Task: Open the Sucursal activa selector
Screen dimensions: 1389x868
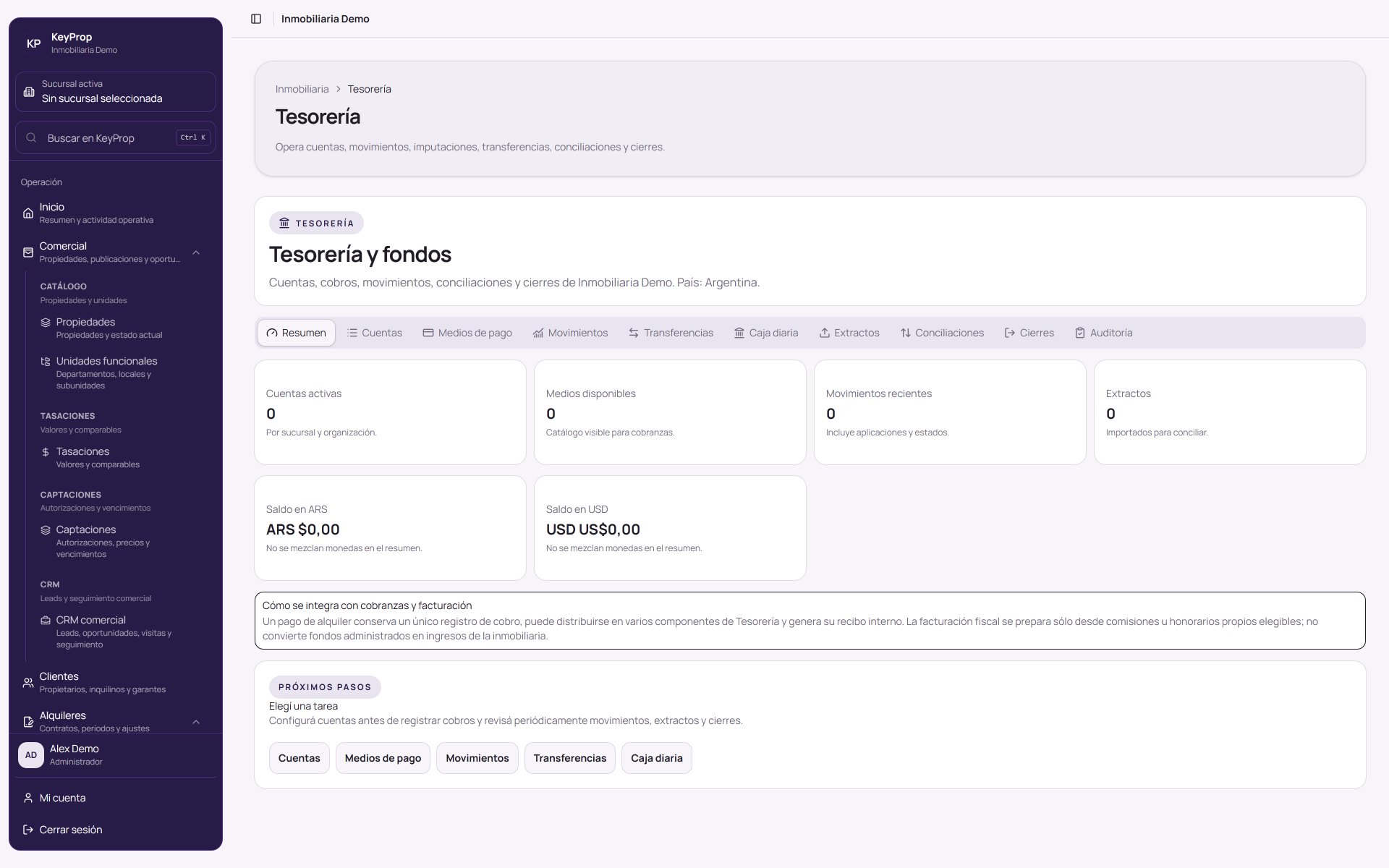Action: coord(116,92)
